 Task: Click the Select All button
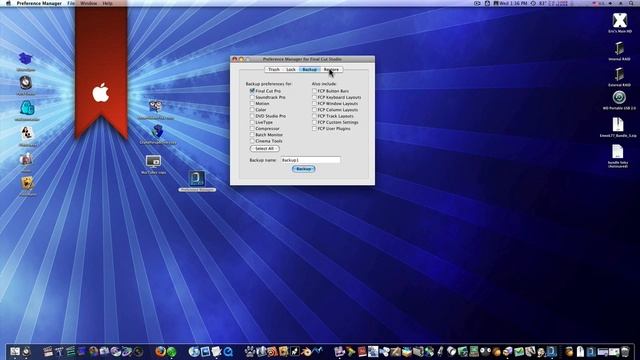pyautogui.click(x=264, y=149)
